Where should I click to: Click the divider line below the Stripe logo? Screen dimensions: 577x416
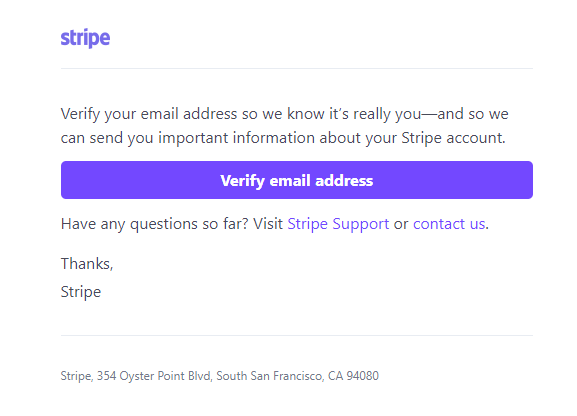pos(297,68)
